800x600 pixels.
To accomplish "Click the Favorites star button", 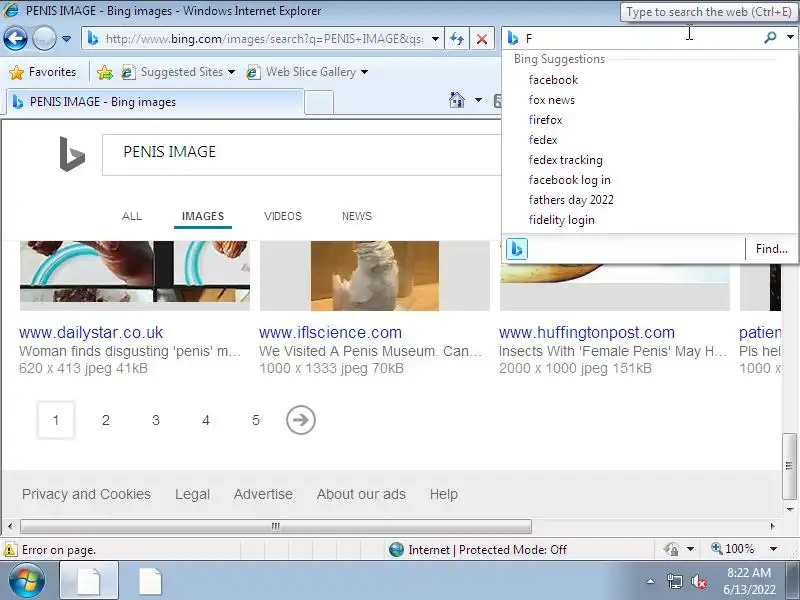I will (43, 72).
